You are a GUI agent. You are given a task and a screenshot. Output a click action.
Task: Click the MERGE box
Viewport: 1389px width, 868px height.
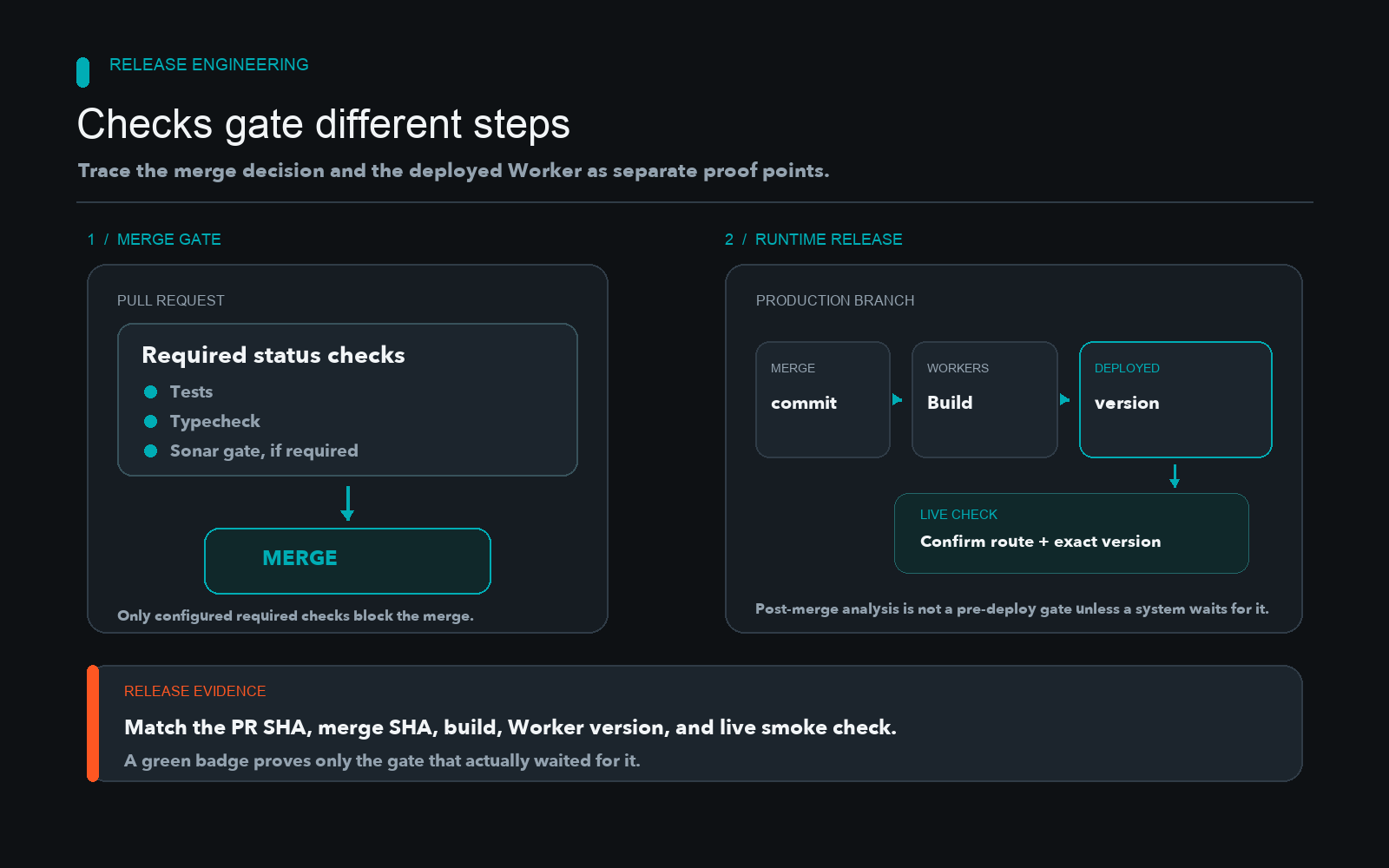(x=347, y=561)
